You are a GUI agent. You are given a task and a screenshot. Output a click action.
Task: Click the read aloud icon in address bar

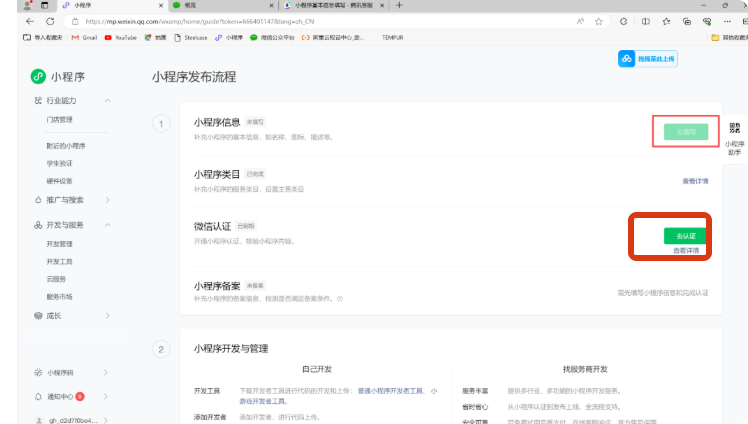580,21
